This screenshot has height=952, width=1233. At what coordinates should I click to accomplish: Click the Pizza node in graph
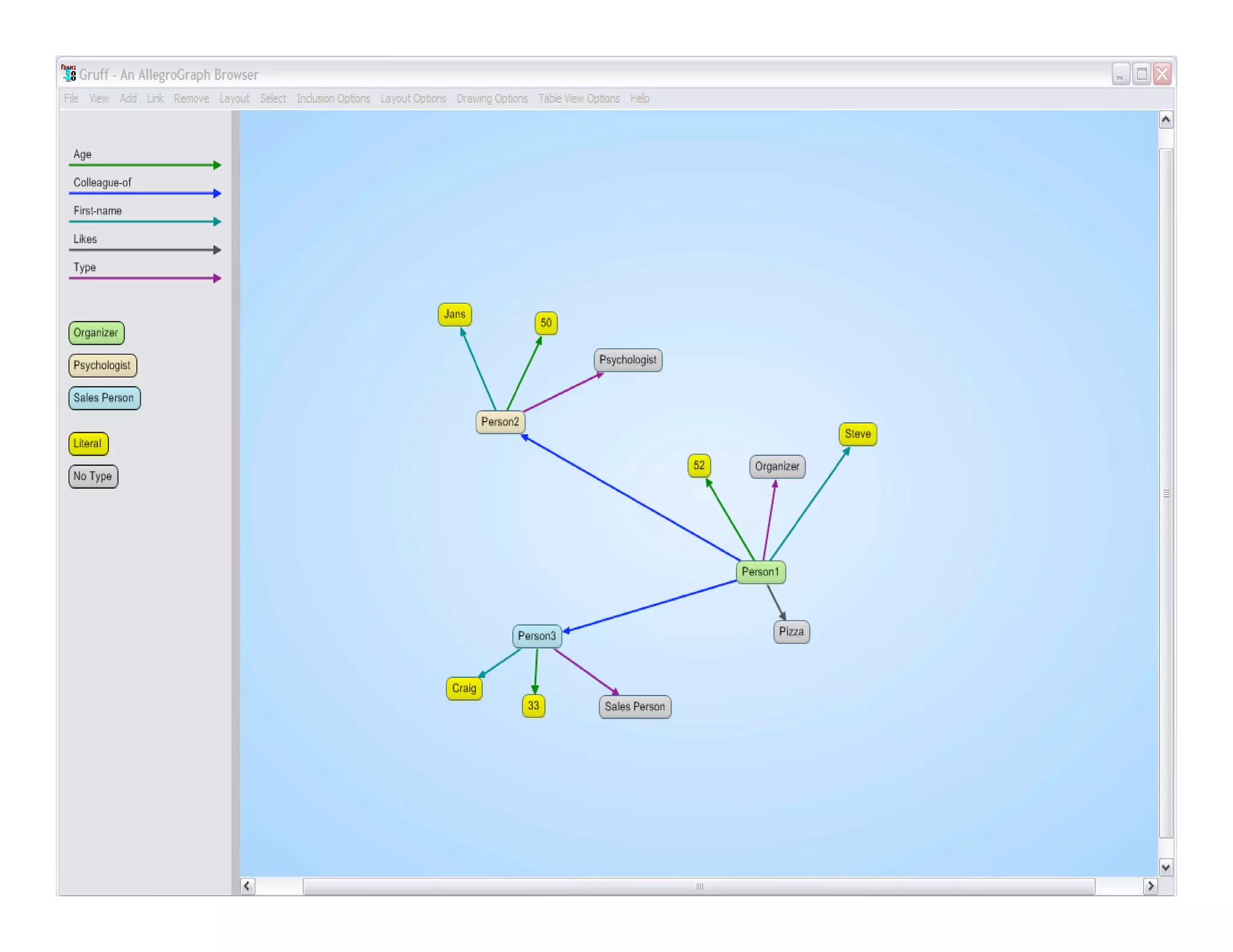tap(790, 632)
